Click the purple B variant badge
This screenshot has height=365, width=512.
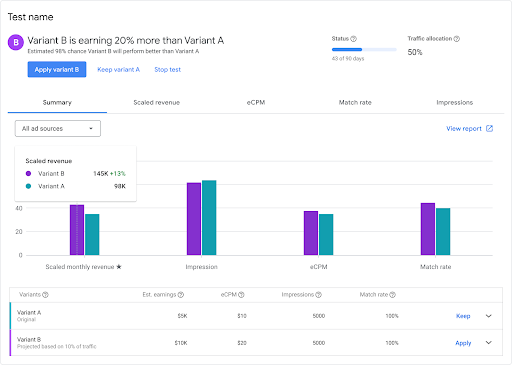tap(16, 42)
